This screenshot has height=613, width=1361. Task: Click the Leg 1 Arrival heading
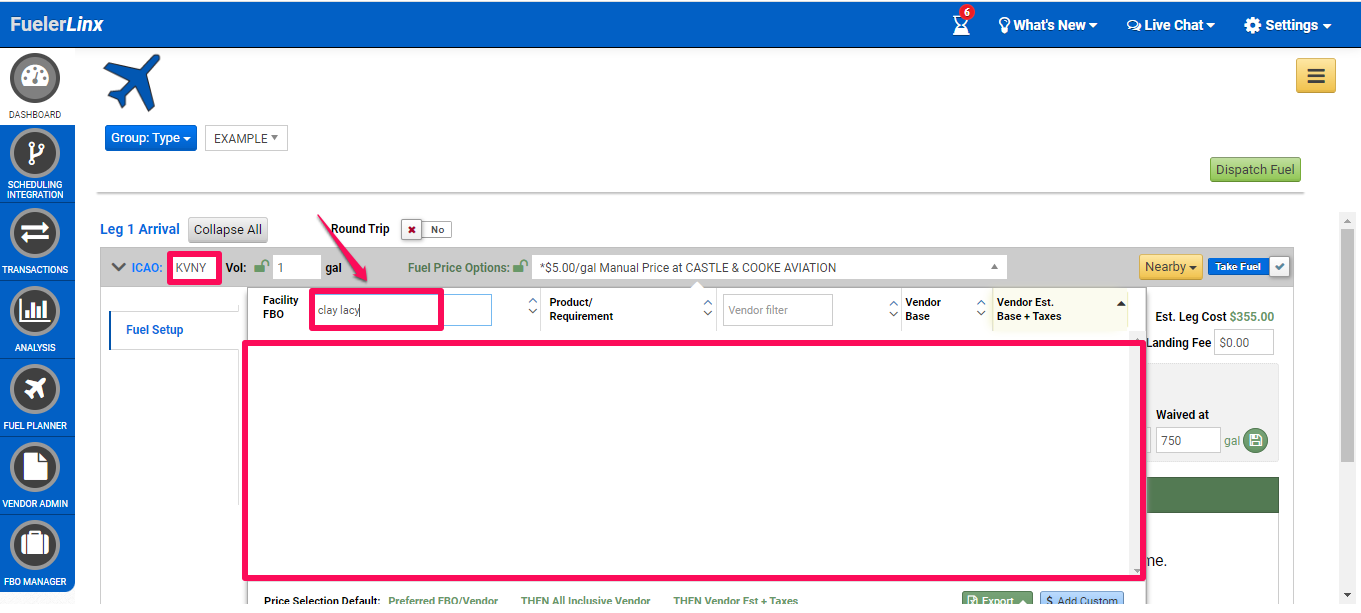pyautogui.click(x=140, y=230)
